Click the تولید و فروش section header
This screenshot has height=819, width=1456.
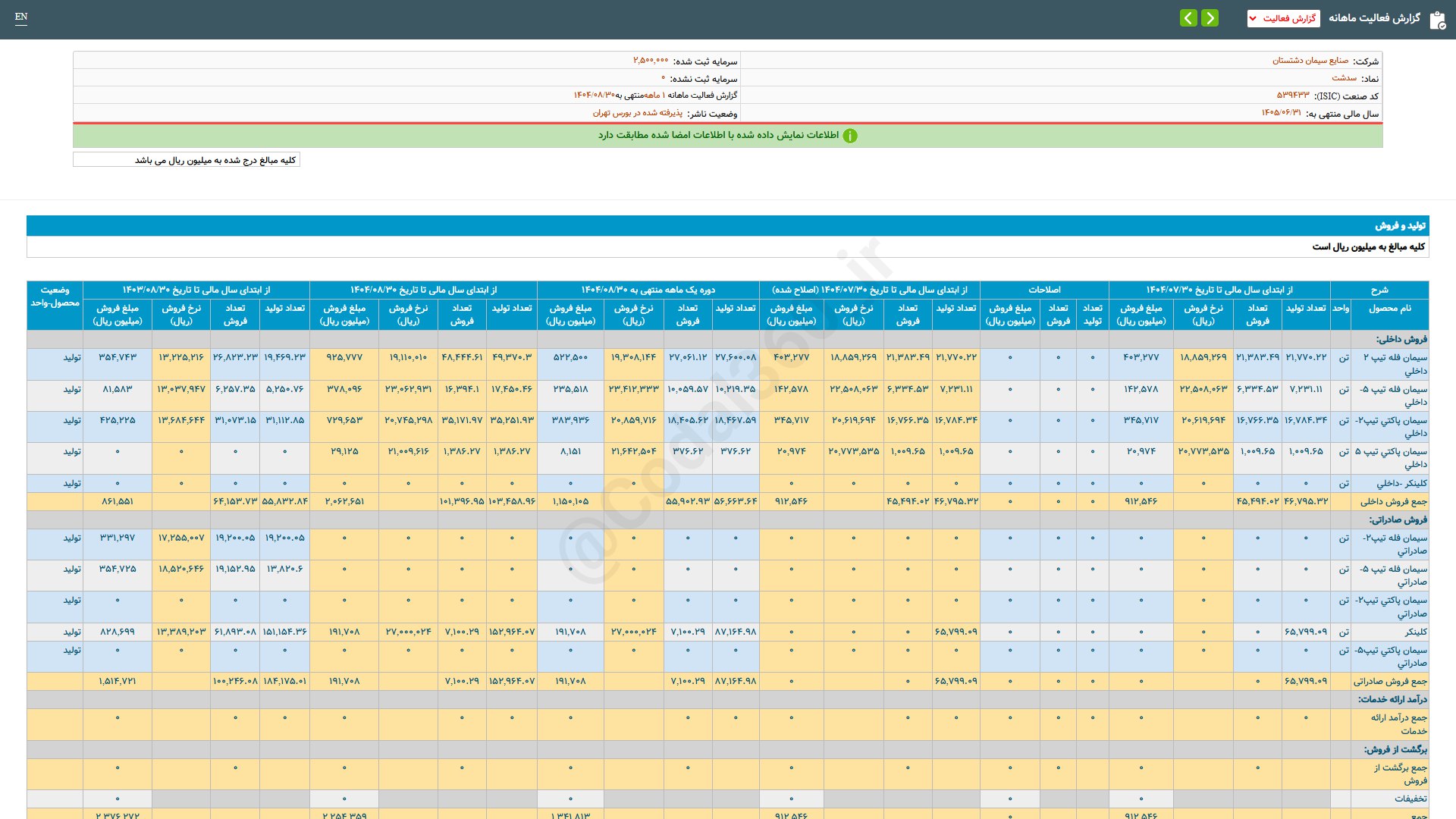tap(1400, 226)
